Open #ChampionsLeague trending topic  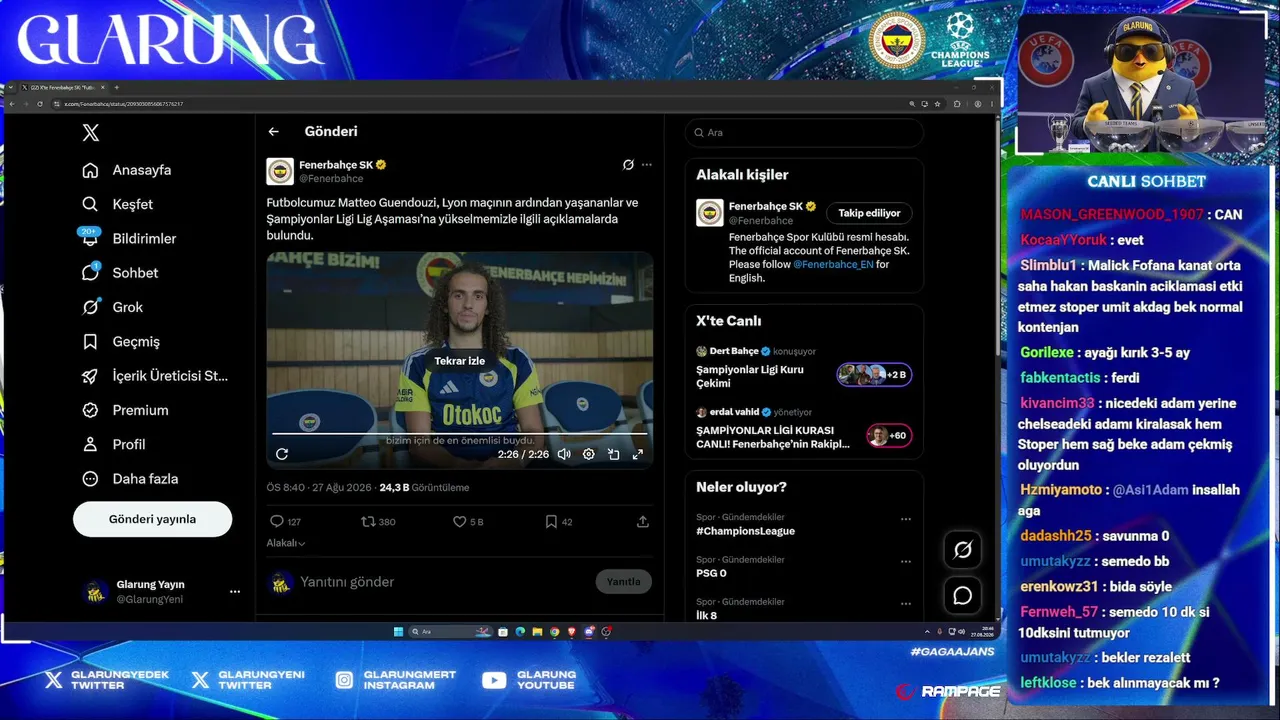coord(745,531)
